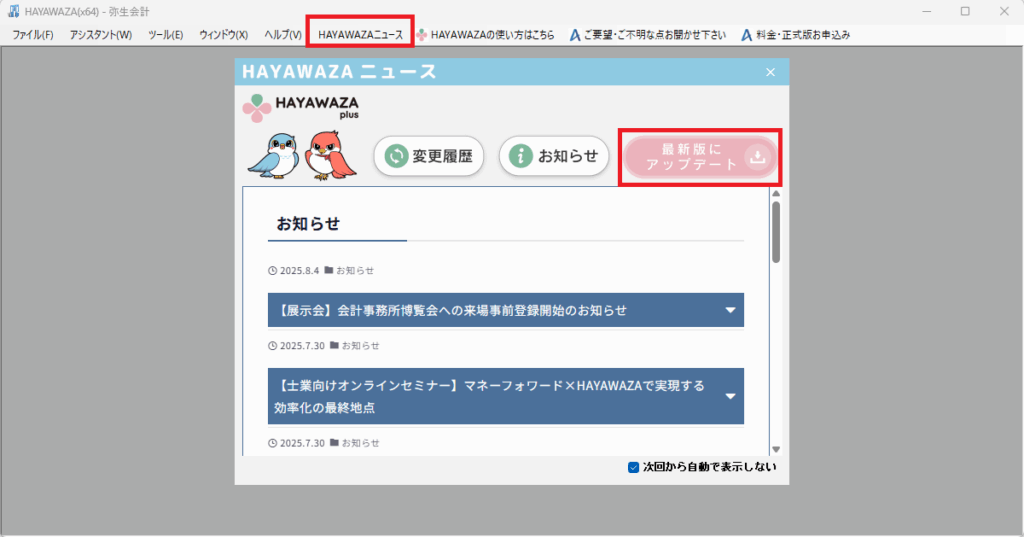The width and height of the screenshot is (1024, 537).
Task: Click the お知らせ section heading
Action: 308,224
